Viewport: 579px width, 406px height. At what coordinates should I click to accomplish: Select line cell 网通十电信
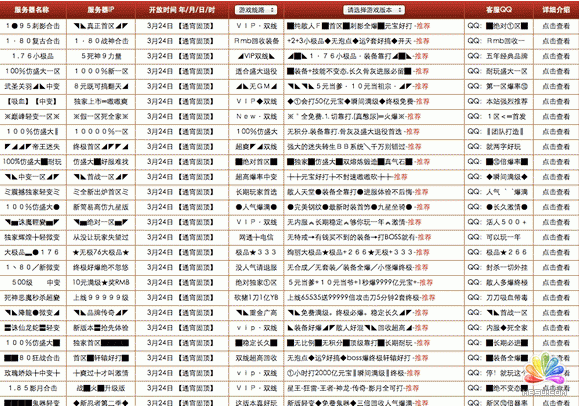[256, 237]
